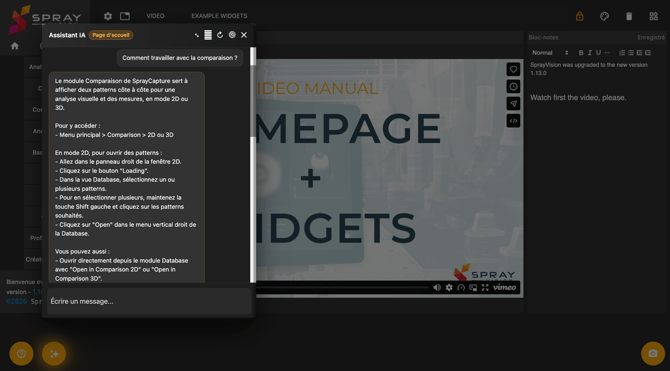
Task: Go to the home page icon
Action: pyautogui.click(x=15, y=46)
